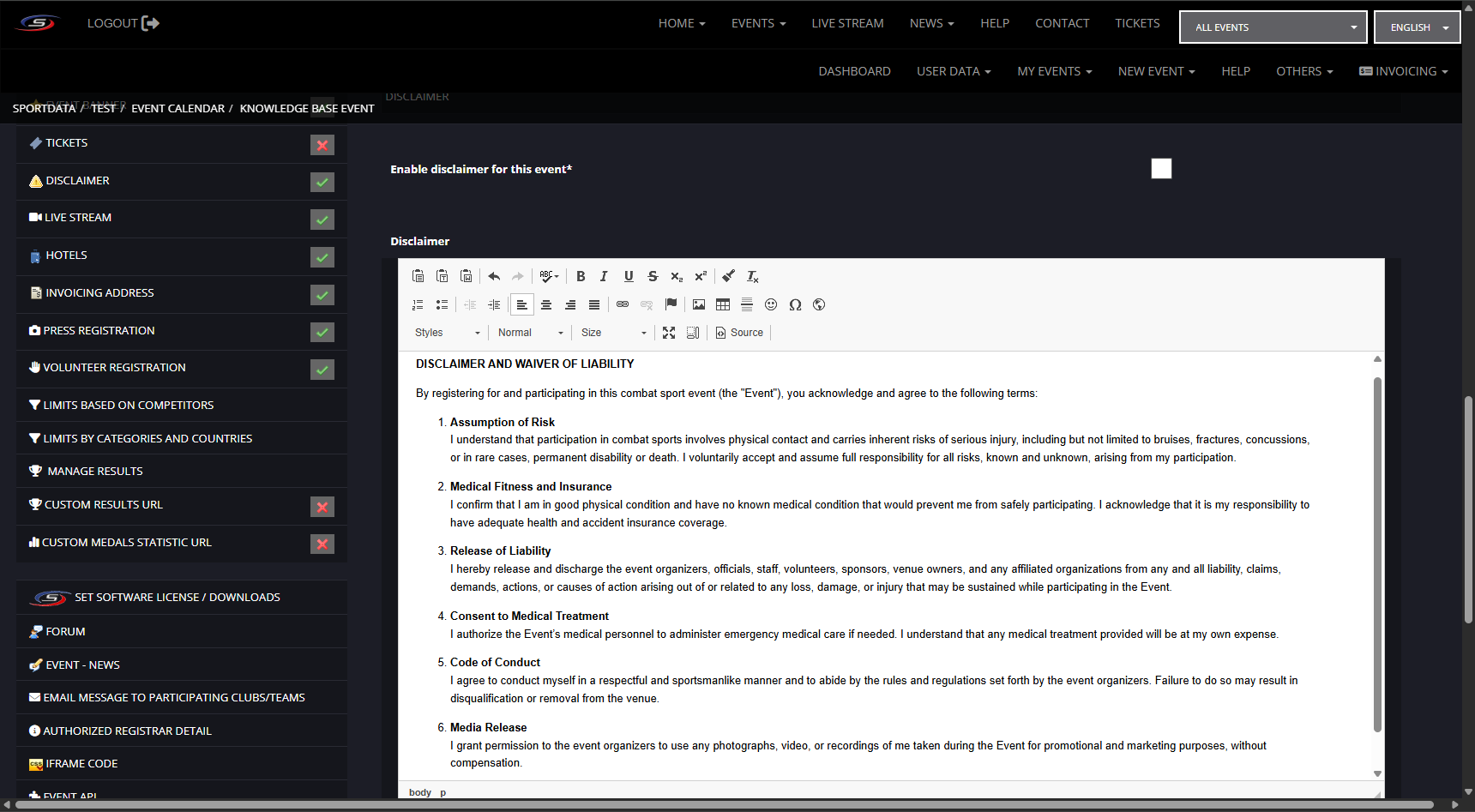
Task: Open the Others menu
Action: (x=1304, y=71)
